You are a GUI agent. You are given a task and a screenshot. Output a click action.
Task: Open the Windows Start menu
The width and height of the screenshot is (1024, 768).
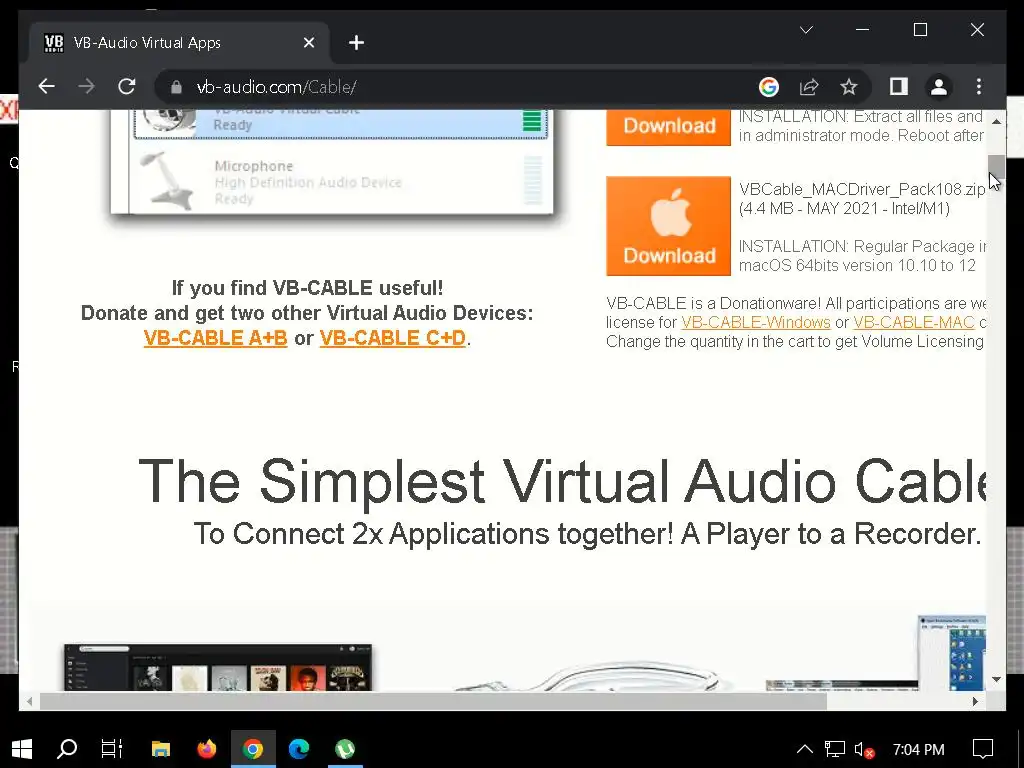point(22,748)
